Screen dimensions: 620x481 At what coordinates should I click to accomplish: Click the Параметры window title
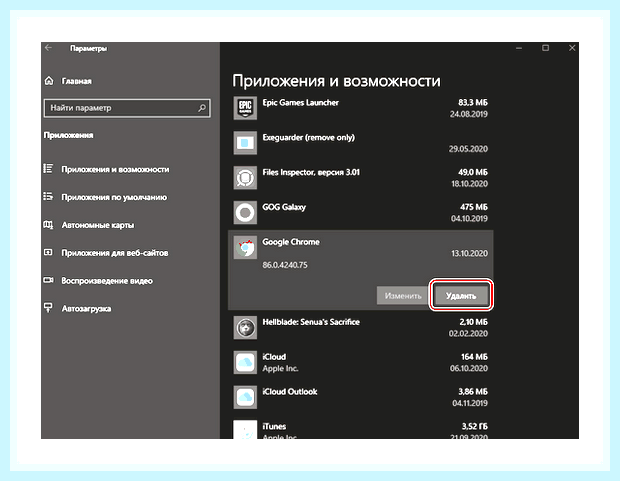(89, 48)
